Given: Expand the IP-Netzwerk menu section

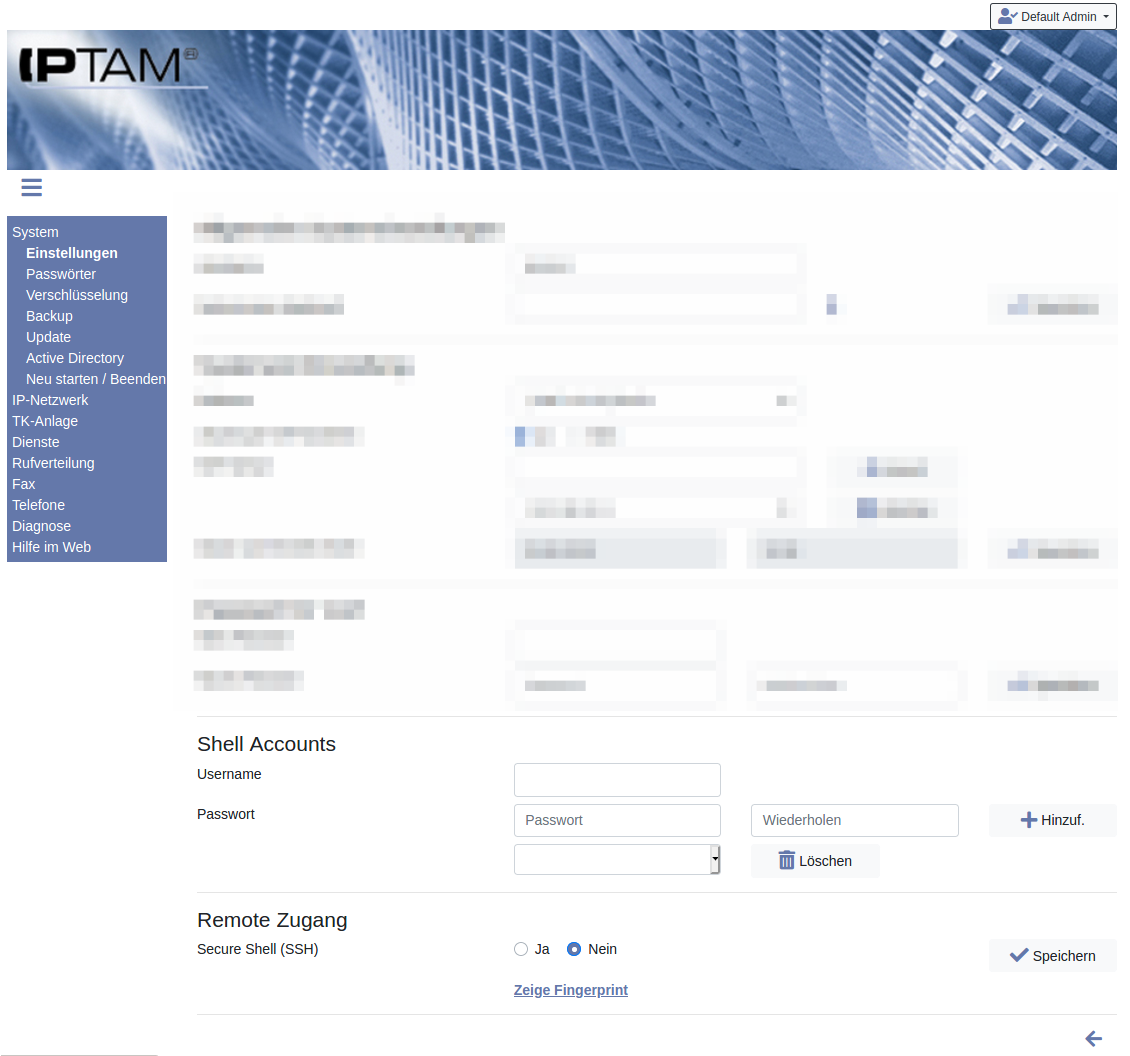Looking at the screenshot, I should pyautogui.click(x=50, y=400).
